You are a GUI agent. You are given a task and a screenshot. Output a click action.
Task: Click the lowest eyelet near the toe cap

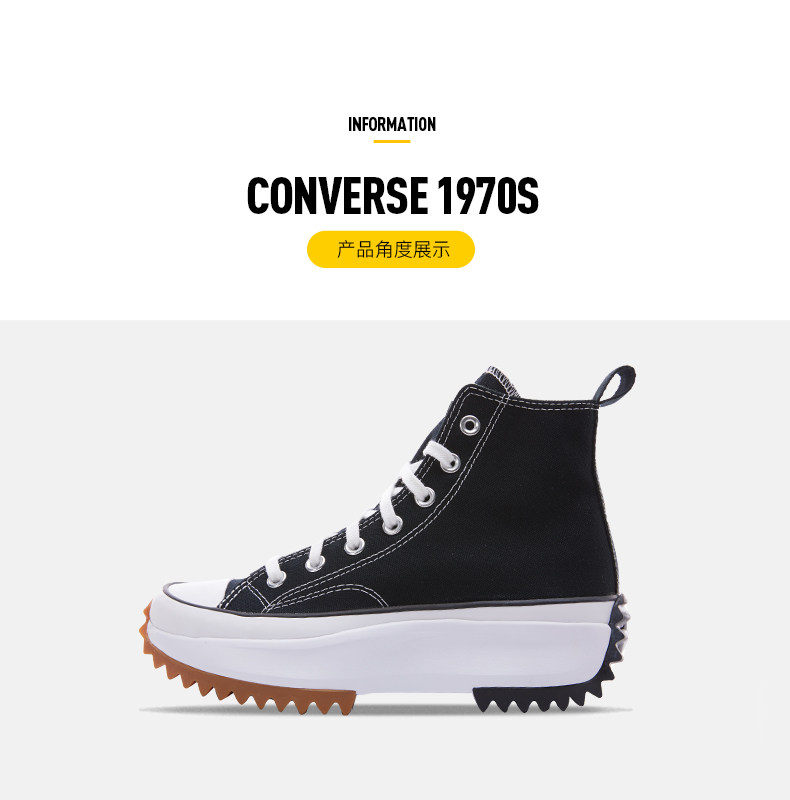276,579
